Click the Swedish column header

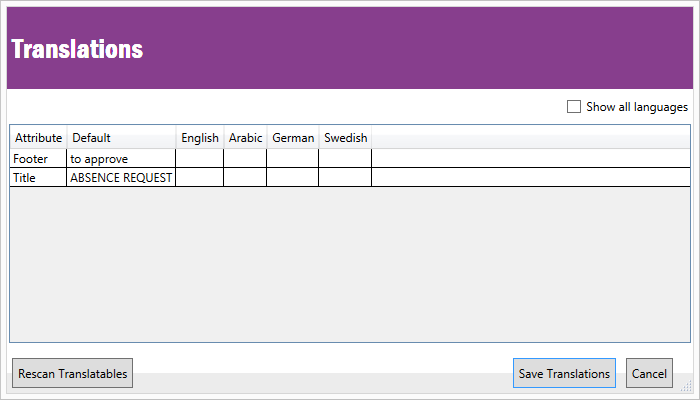(345, 138)
